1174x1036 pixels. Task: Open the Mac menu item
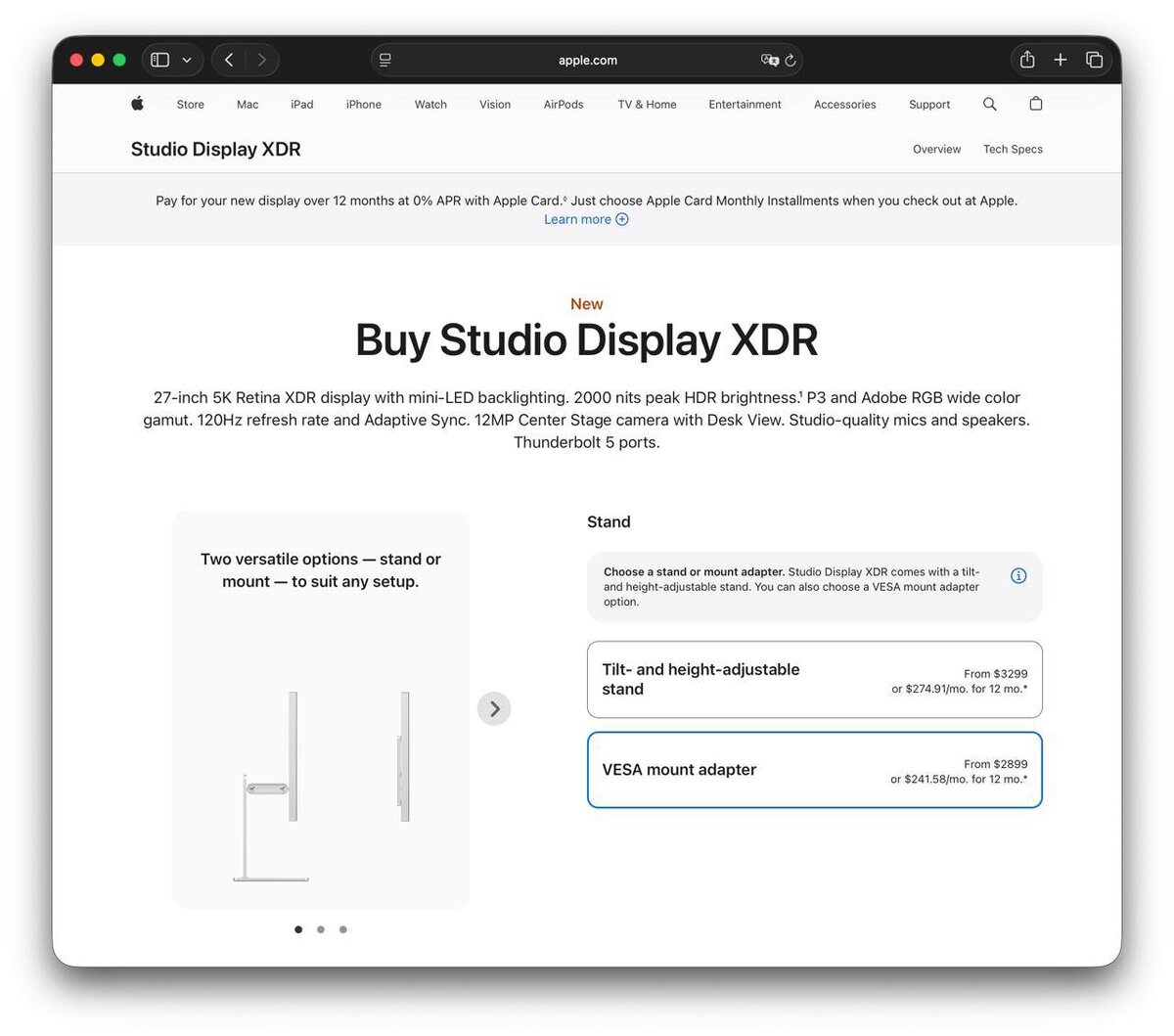pyautogui.click(x=248, y=105)
